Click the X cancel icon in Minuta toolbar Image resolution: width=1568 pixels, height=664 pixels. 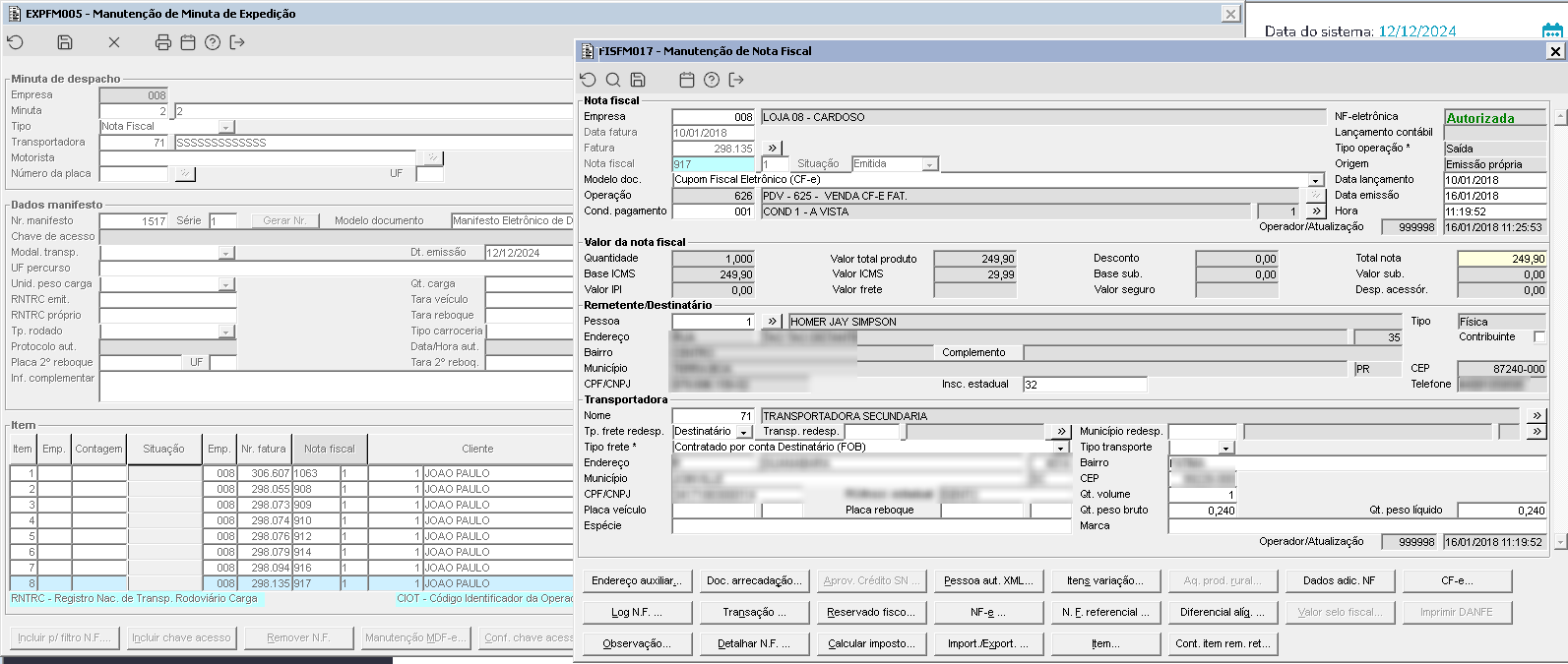(114, 42)
